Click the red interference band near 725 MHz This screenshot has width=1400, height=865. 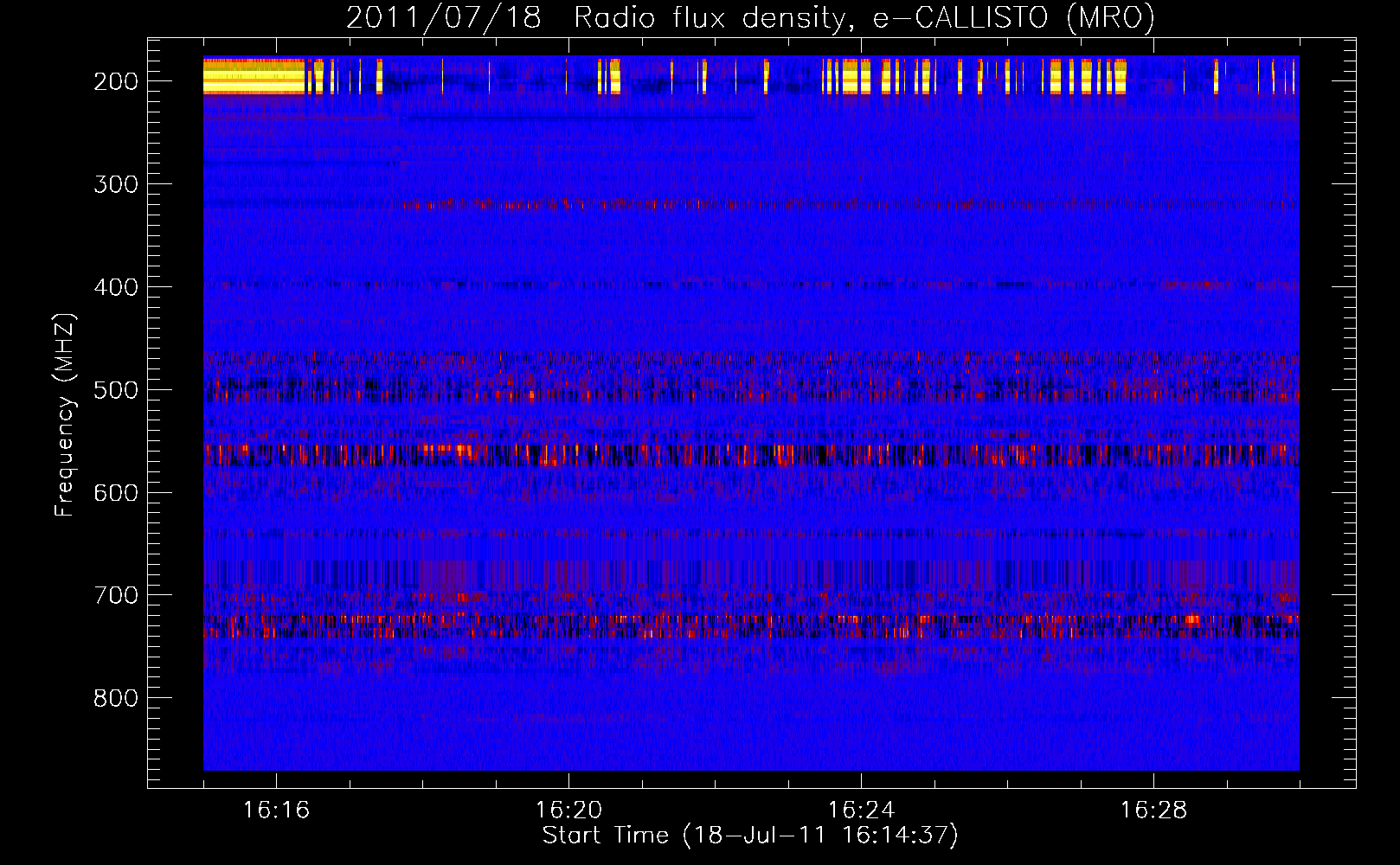751,625
